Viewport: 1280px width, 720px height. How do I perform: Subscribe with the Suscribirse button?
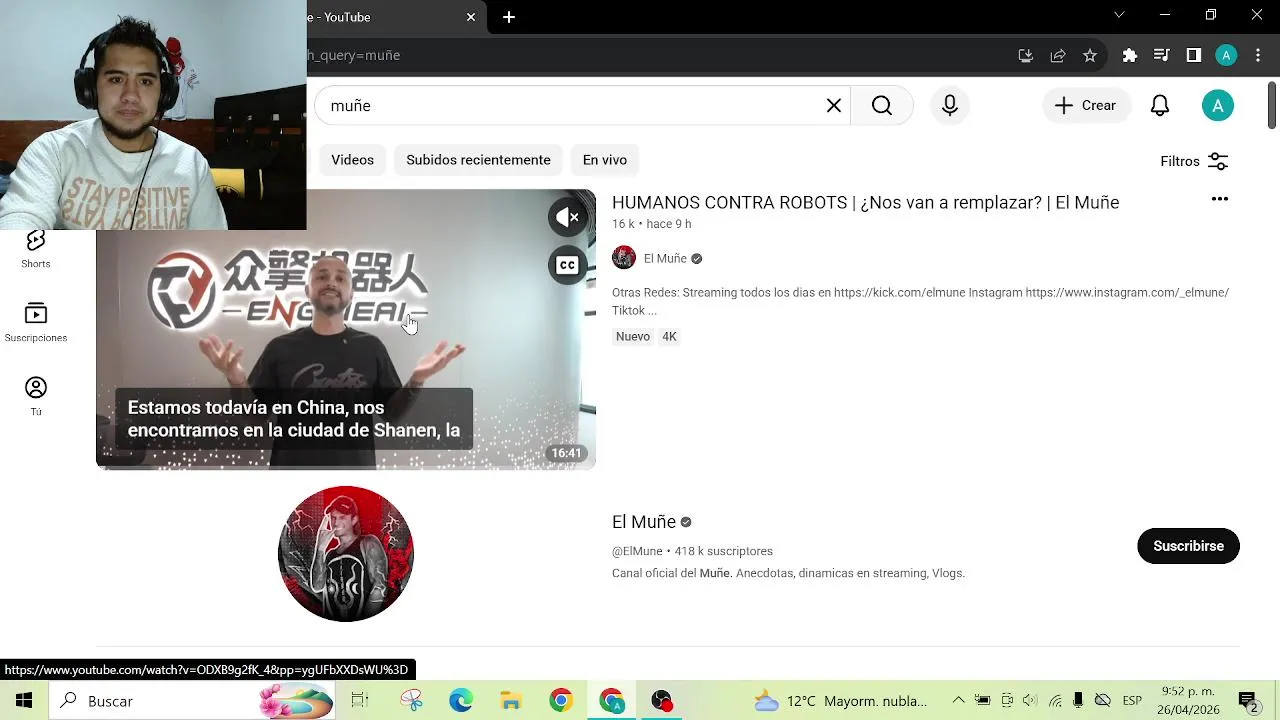(x=1188, y=546)
